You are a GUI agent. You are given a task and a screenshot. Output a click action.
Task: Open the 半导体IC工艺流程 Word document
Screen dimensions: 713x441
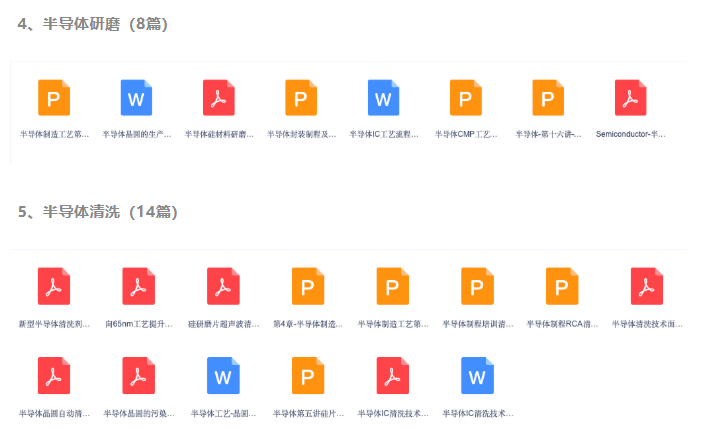click(x=383, y=98)
